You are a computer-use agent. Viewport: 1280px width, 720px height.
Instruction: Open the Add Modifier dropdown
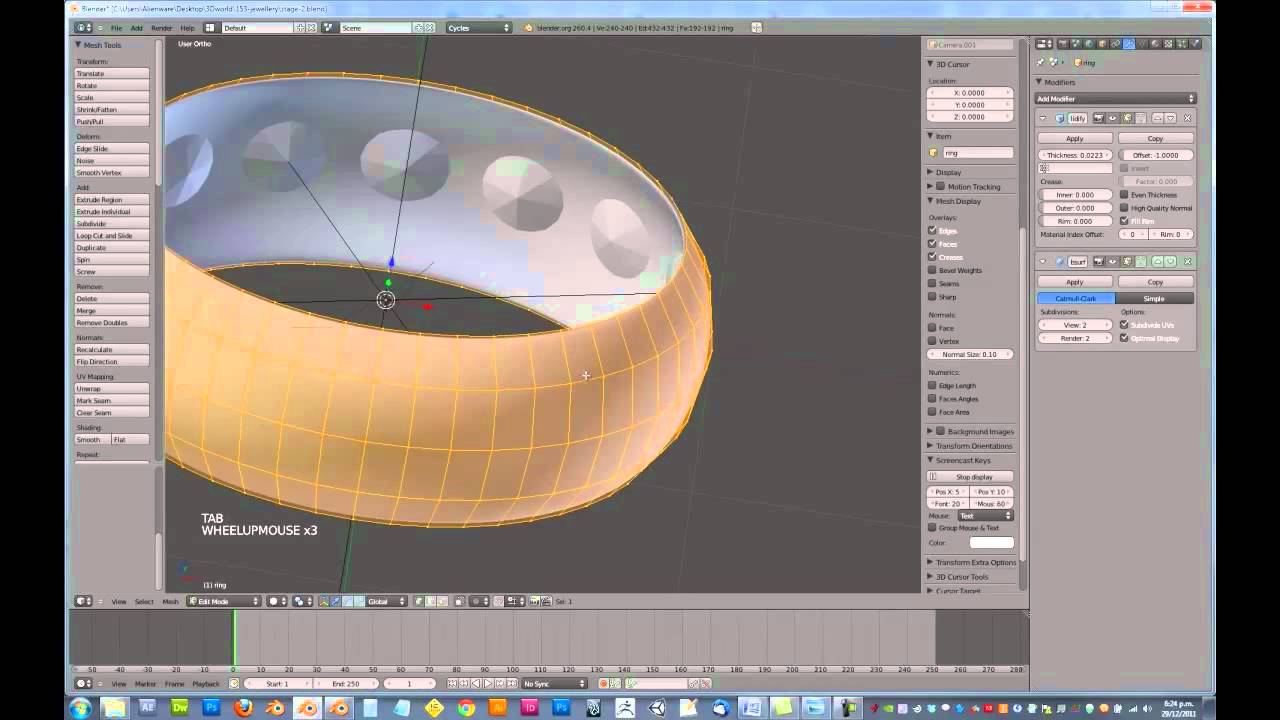click(x=1116, y=99)
